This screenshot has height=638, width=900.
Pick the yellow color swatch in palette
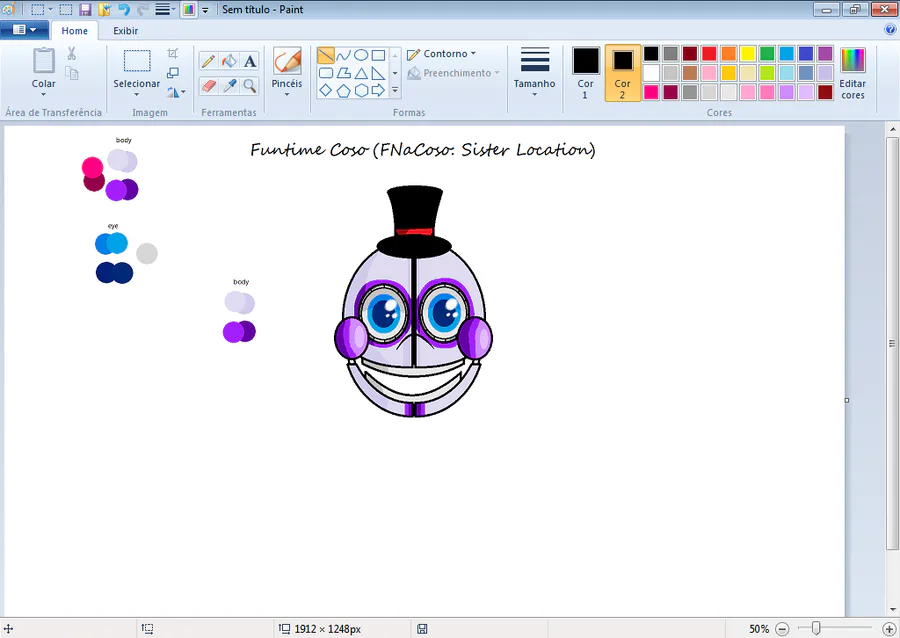pos(748,54)
